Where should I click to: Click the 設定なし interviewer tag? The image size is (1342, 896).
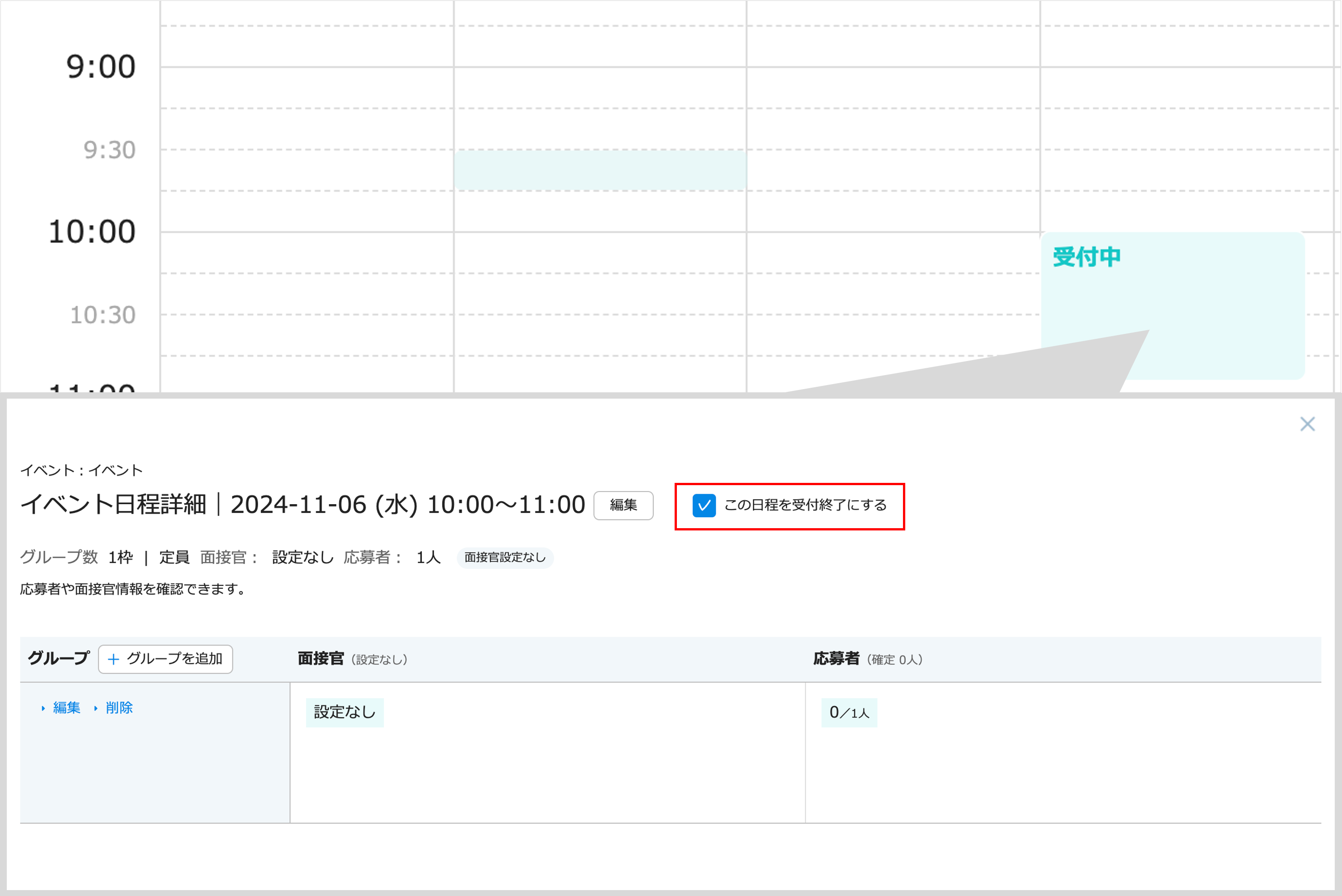pyautogui.click(x=345, y=712)
